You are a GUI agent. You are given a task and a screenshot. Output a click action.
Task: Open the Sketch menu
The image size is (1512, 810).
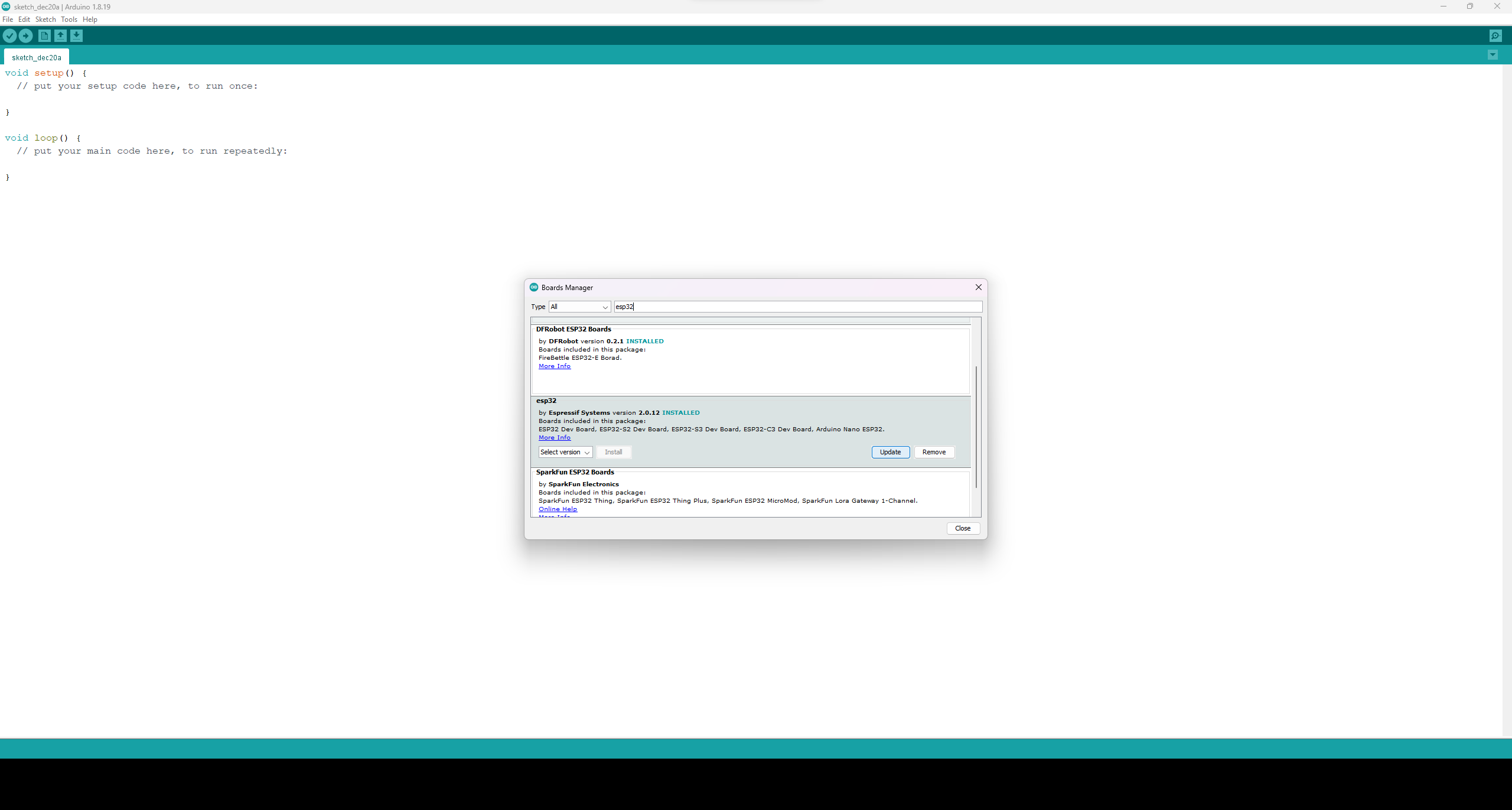[45, 19]
